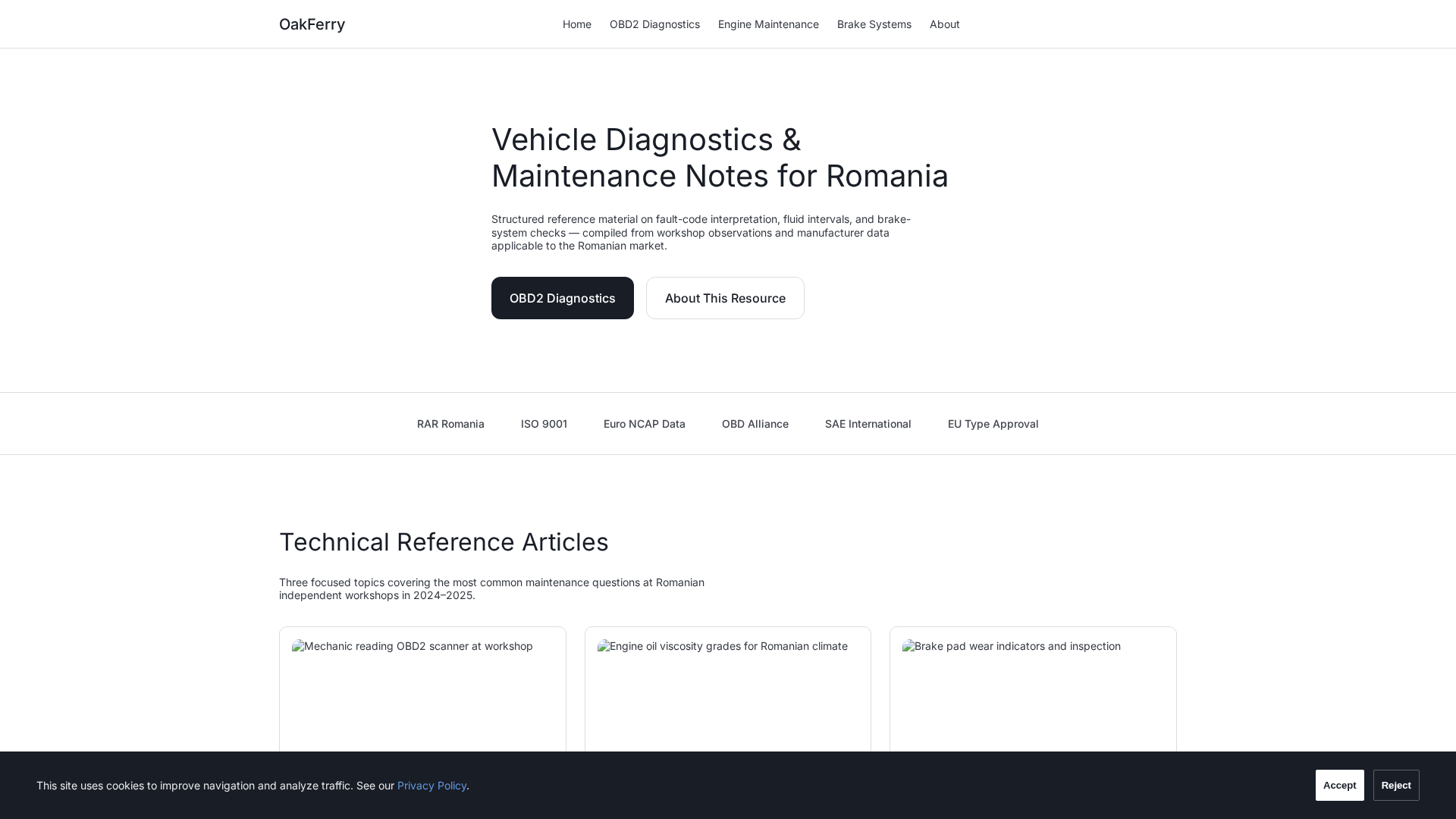Open the OakFerry logo homepage link
The height and width of the screenshot is (819, 1456).
(x=312, y=24)
